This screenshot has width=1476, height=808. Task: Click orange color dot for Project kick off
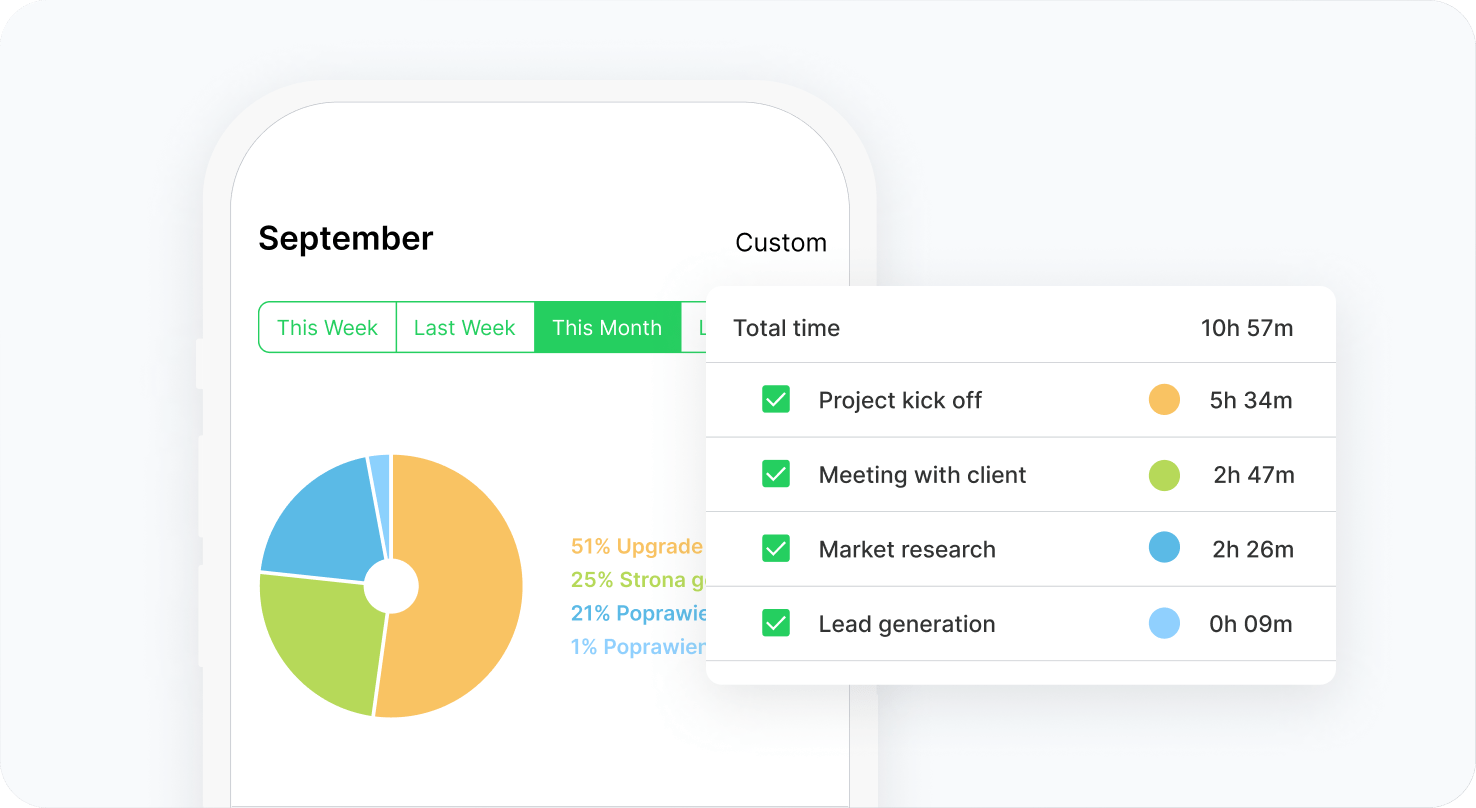(1164, 400)
